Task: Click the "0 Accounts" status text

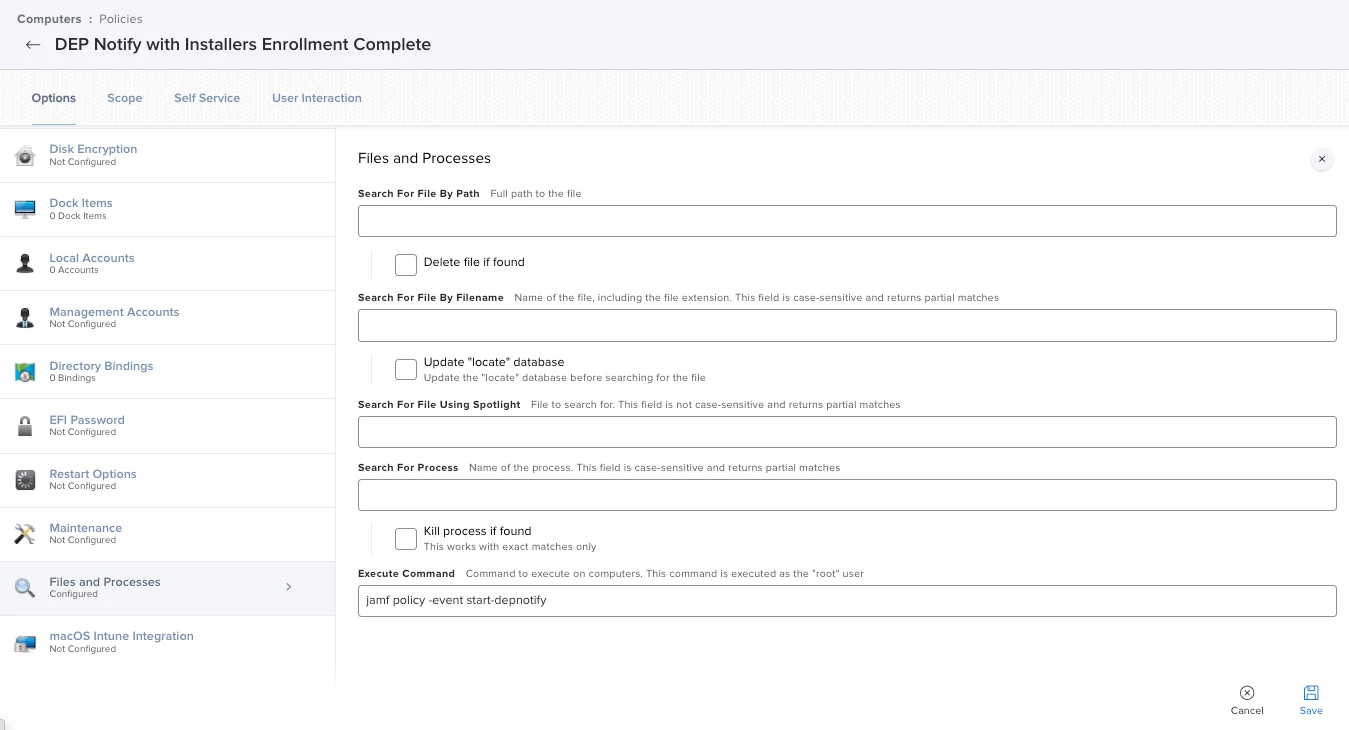Action: [74, 270]
